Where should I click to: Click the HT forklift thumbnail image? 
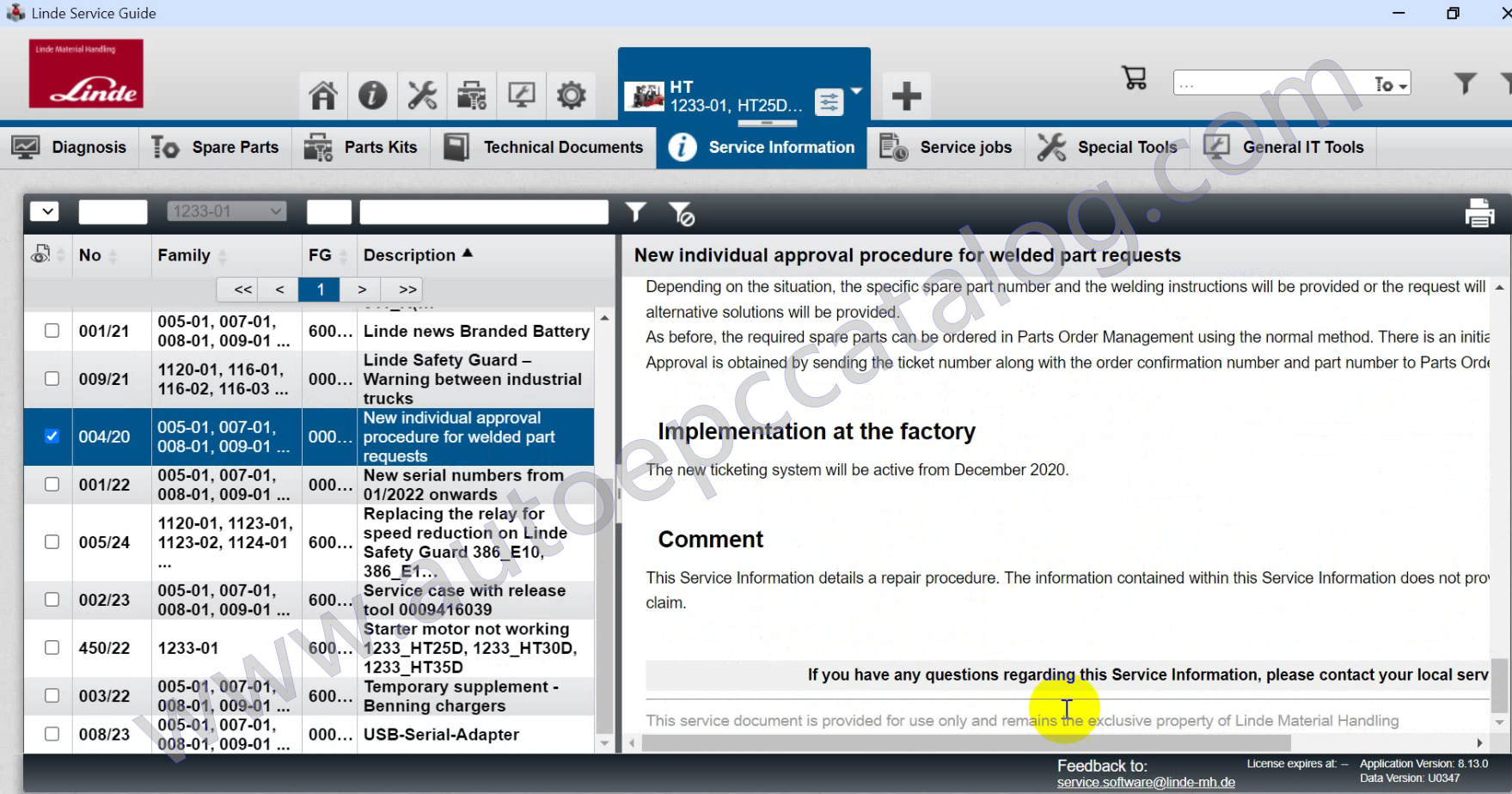click(645, 96)
